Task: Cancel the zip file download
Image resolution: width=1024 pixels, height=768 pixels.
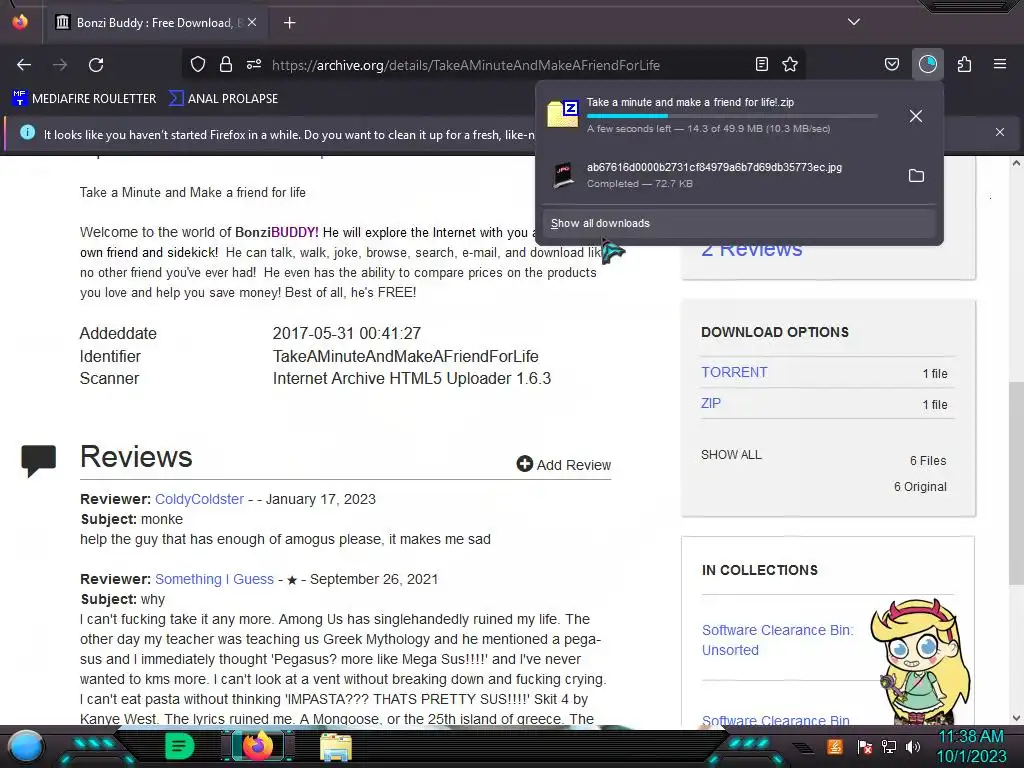Action: 916,116
